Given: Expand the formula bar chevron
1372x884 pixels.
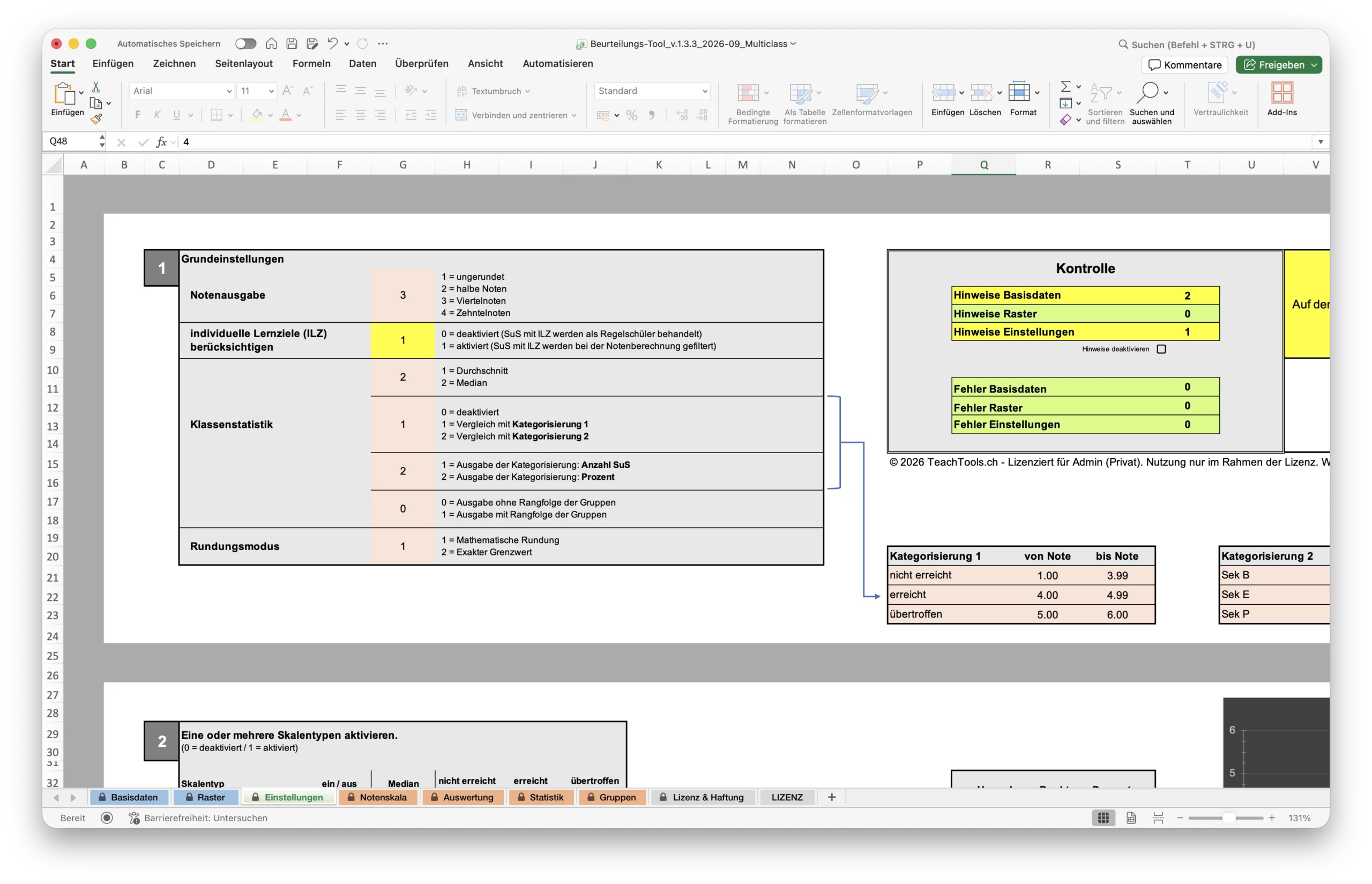Looking at the screenshot, I should [x=1321, y=142].
